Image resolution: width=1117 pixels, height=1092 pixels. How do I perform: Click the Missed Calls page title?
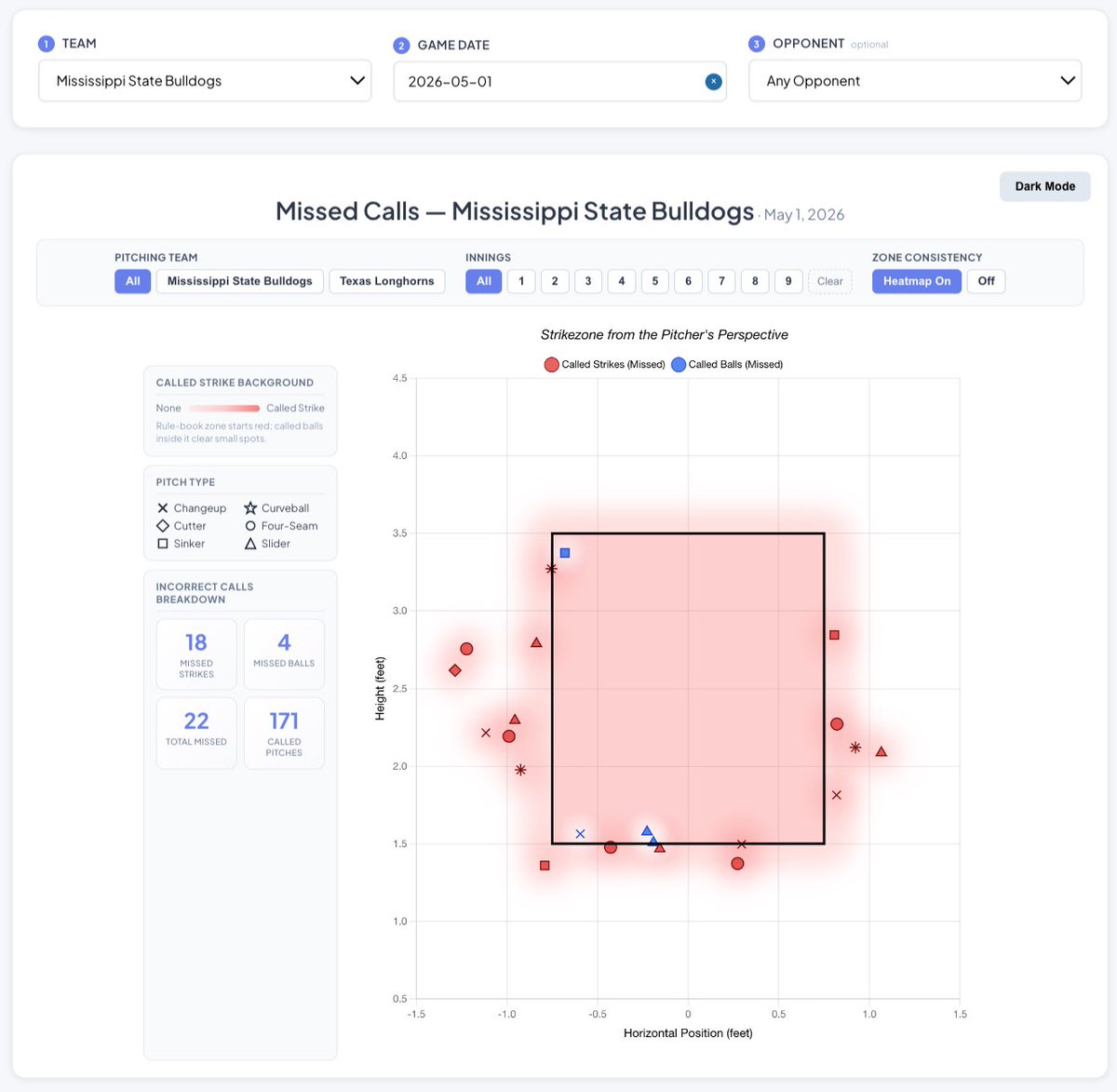pyautogui.click(x=515, y=211)
